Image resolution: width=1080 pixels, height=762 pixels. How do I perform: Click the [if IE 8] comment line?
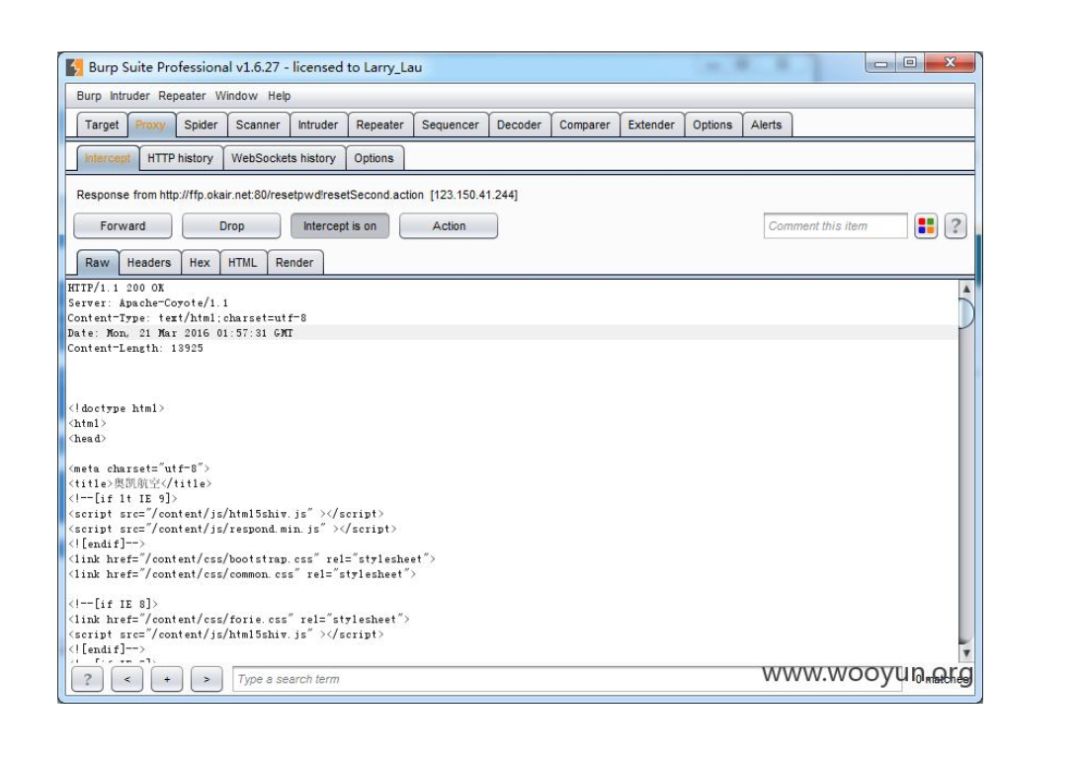(x=113, y=604)
